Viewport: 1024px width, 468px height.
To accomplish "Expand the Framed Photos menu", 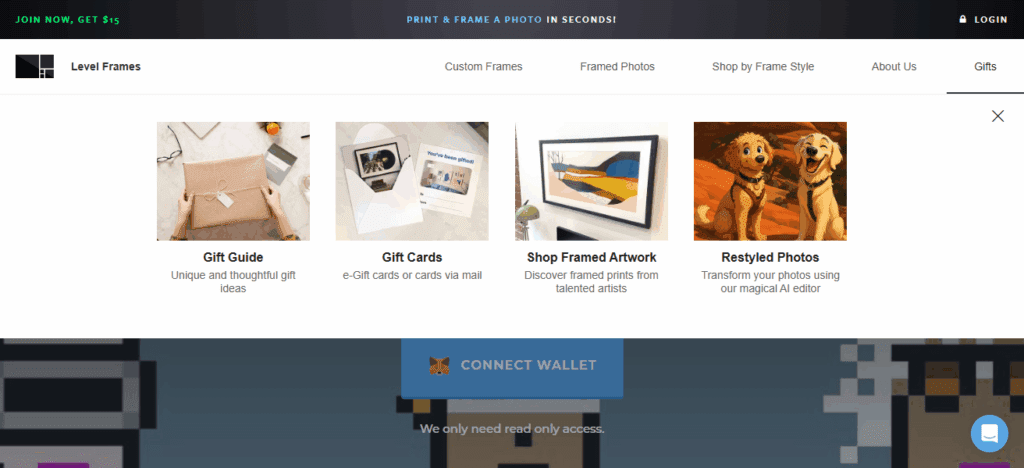I will pyautogui.click(x=617, y=67).
